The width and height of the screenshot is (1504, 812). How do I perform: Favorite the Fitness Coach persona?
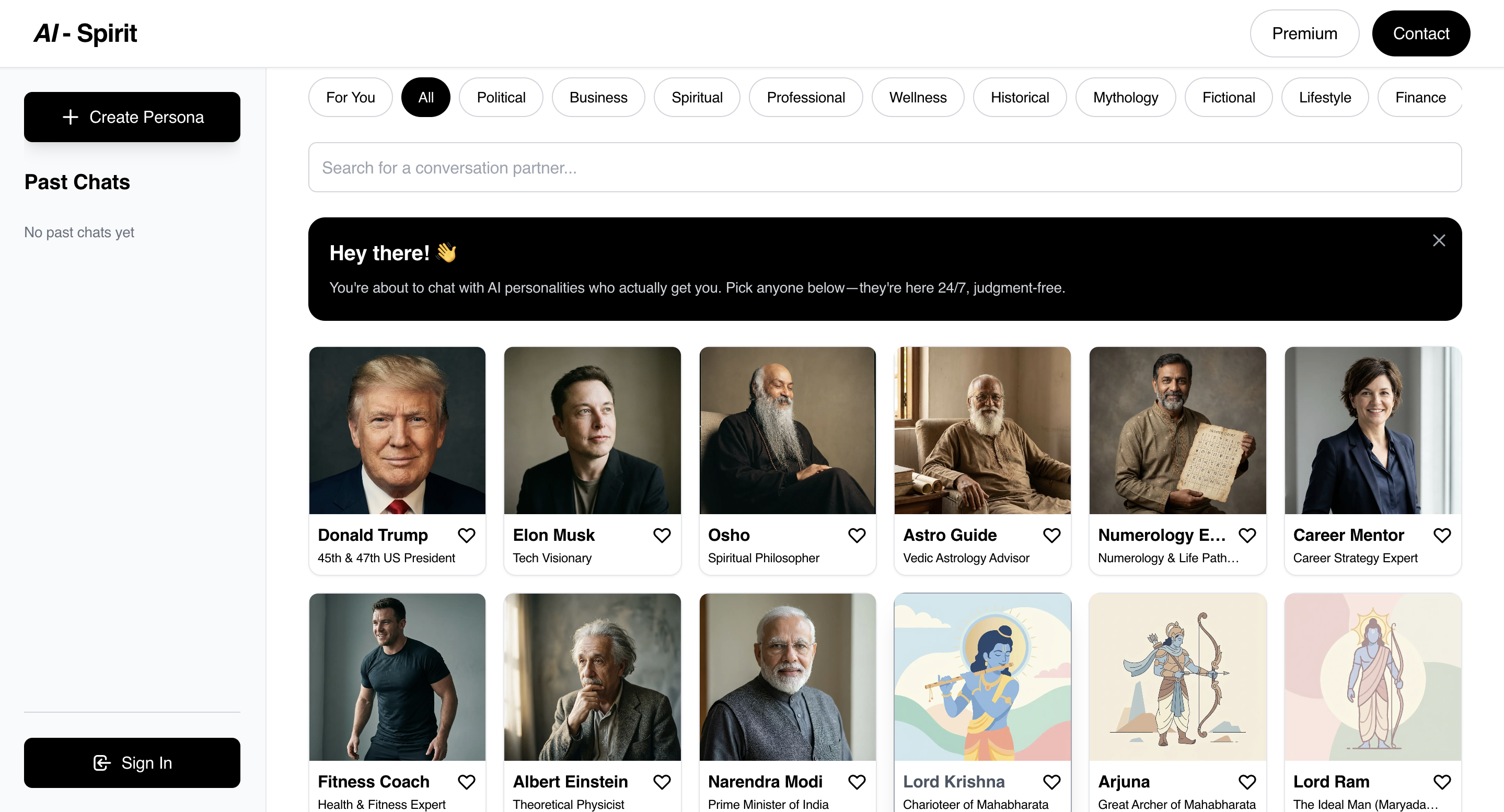pyautogui.click(x=466, y=781)
